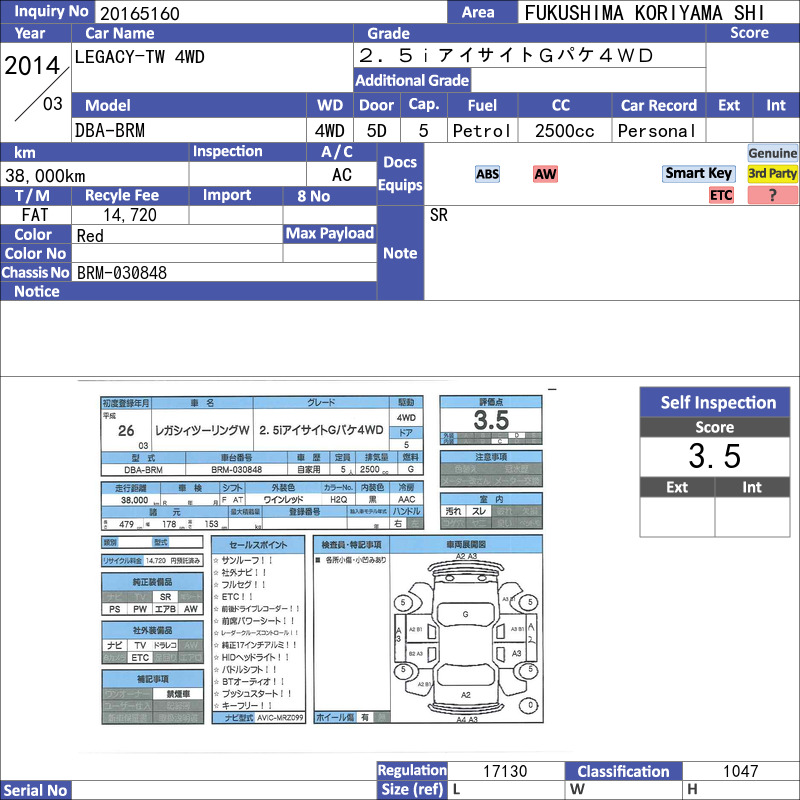Click the vehicle damage diagram in the sheet
The width and height of the screenshot is (800, 800).
tap(466, 636)
